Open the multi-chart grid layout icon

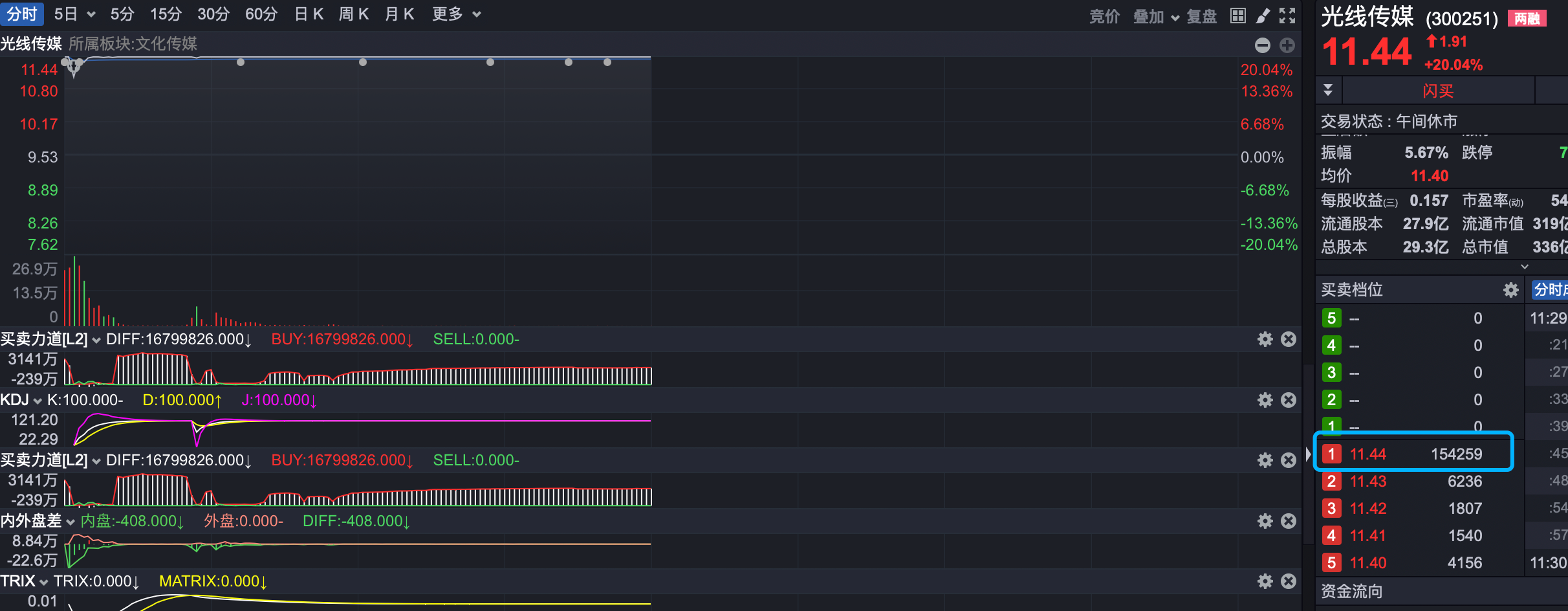[1238, 16]
